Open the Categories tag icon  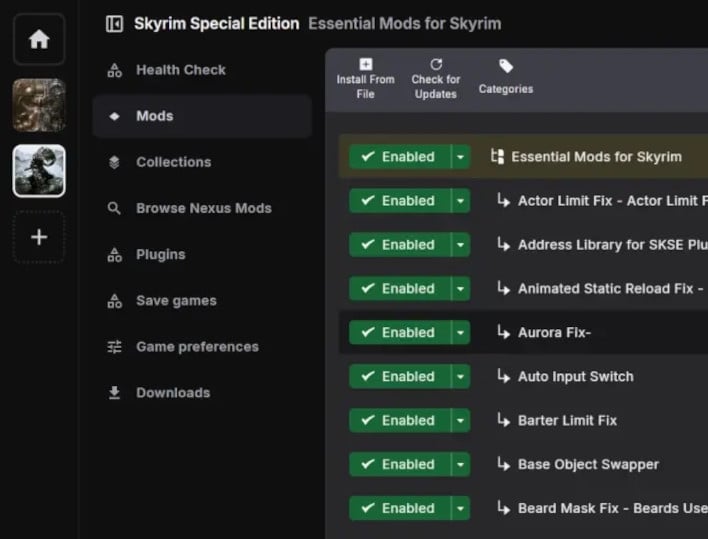[x=506, y=66]
